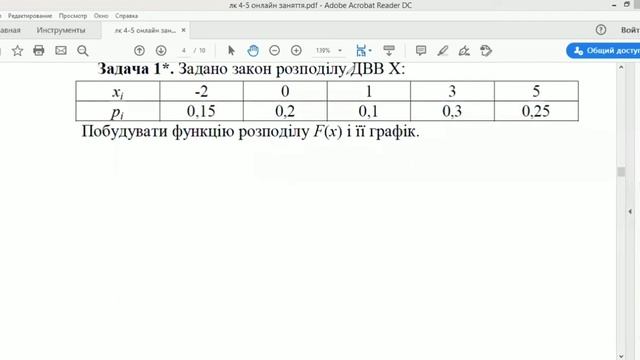
Task: Close the лк 4-5 онлайн document tab
Action: (183, 30)
